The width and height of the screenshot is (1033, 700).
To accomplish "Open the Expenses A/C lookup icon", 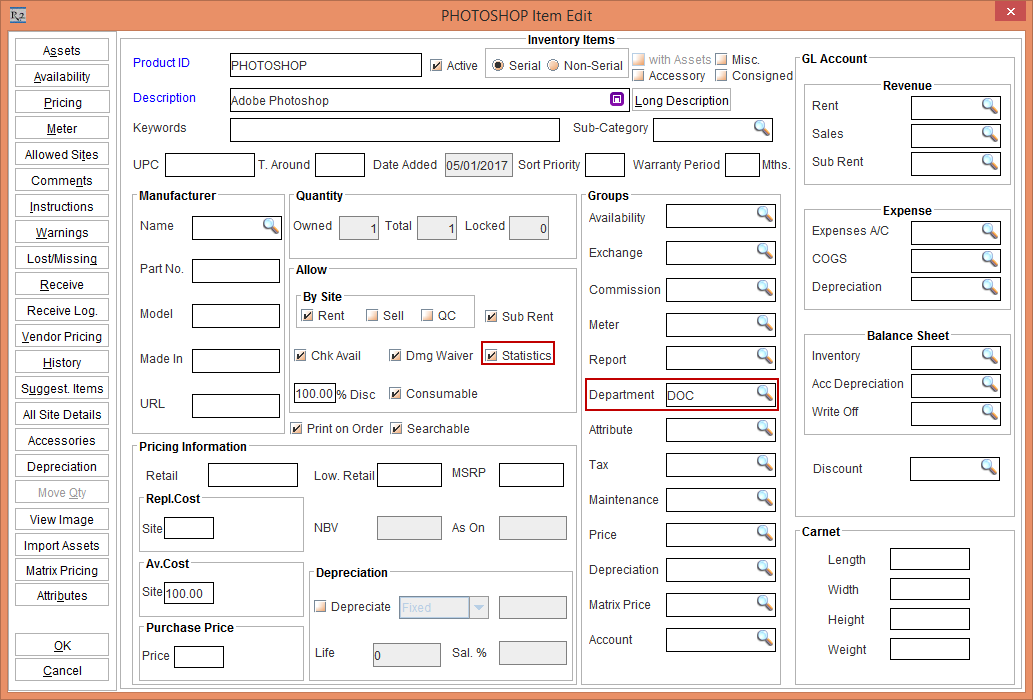I will pyautogui.click(x=990, y=231).
